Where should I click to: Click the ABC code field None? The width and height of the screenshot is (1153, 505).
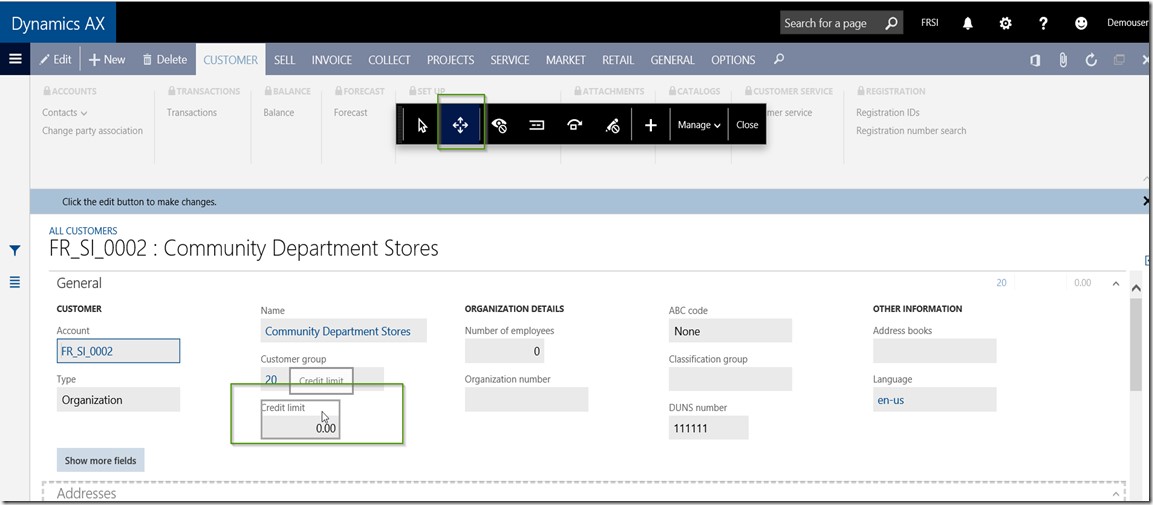click(x=730, y=331)
